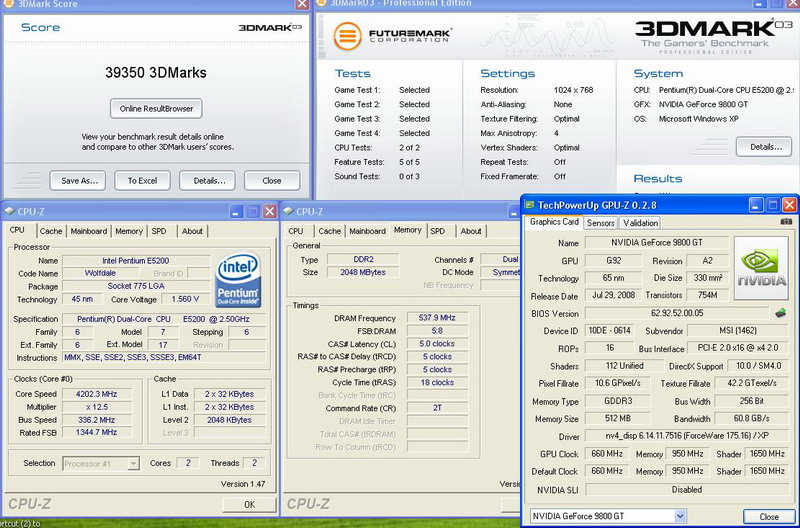Click the Rated FSB value 1344.7 MHz
The width and height of the screenshot is (800, 528).
click(x=96, y=433)
